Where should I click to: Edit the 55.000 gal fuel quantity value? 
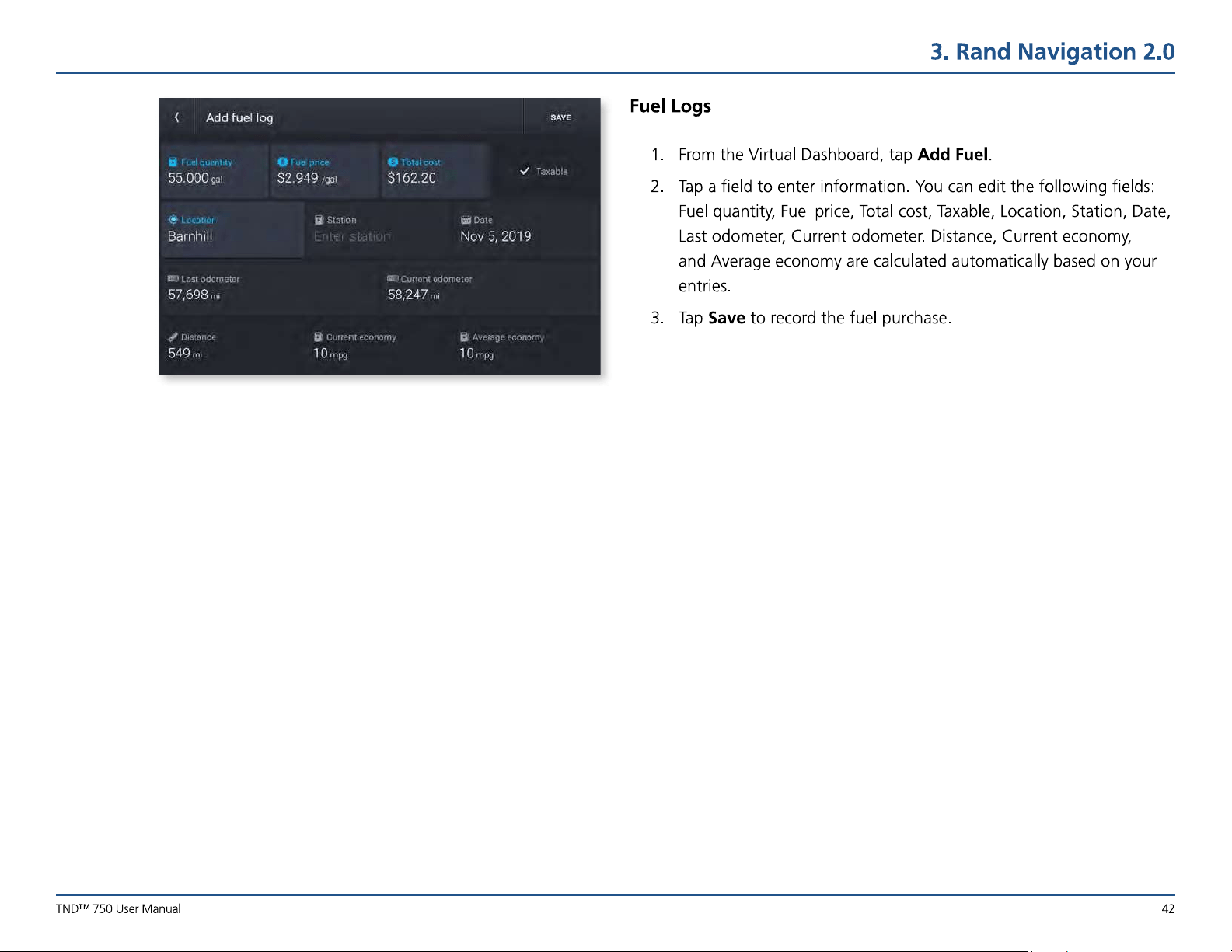pos(194,178)
